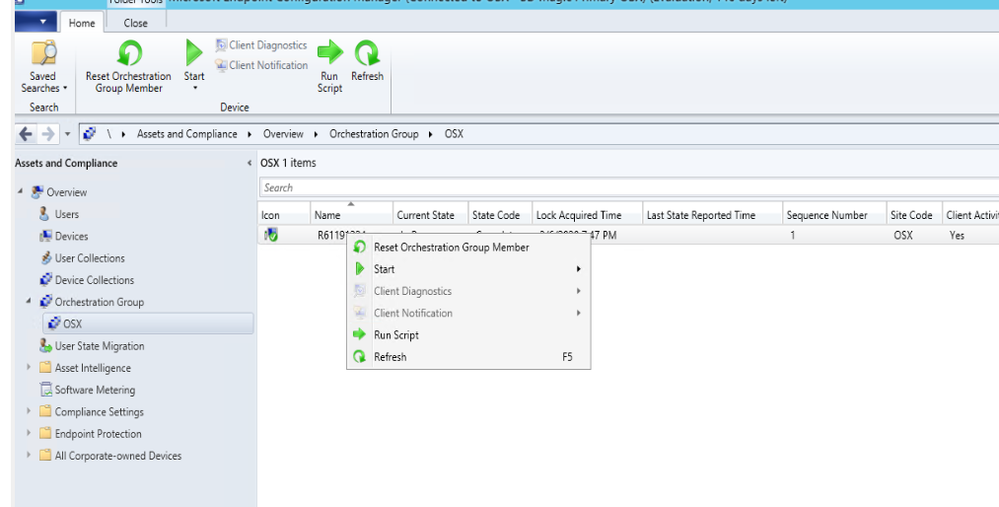Collapse the Overview tree node
999x507 pixels.
point(20,191)
